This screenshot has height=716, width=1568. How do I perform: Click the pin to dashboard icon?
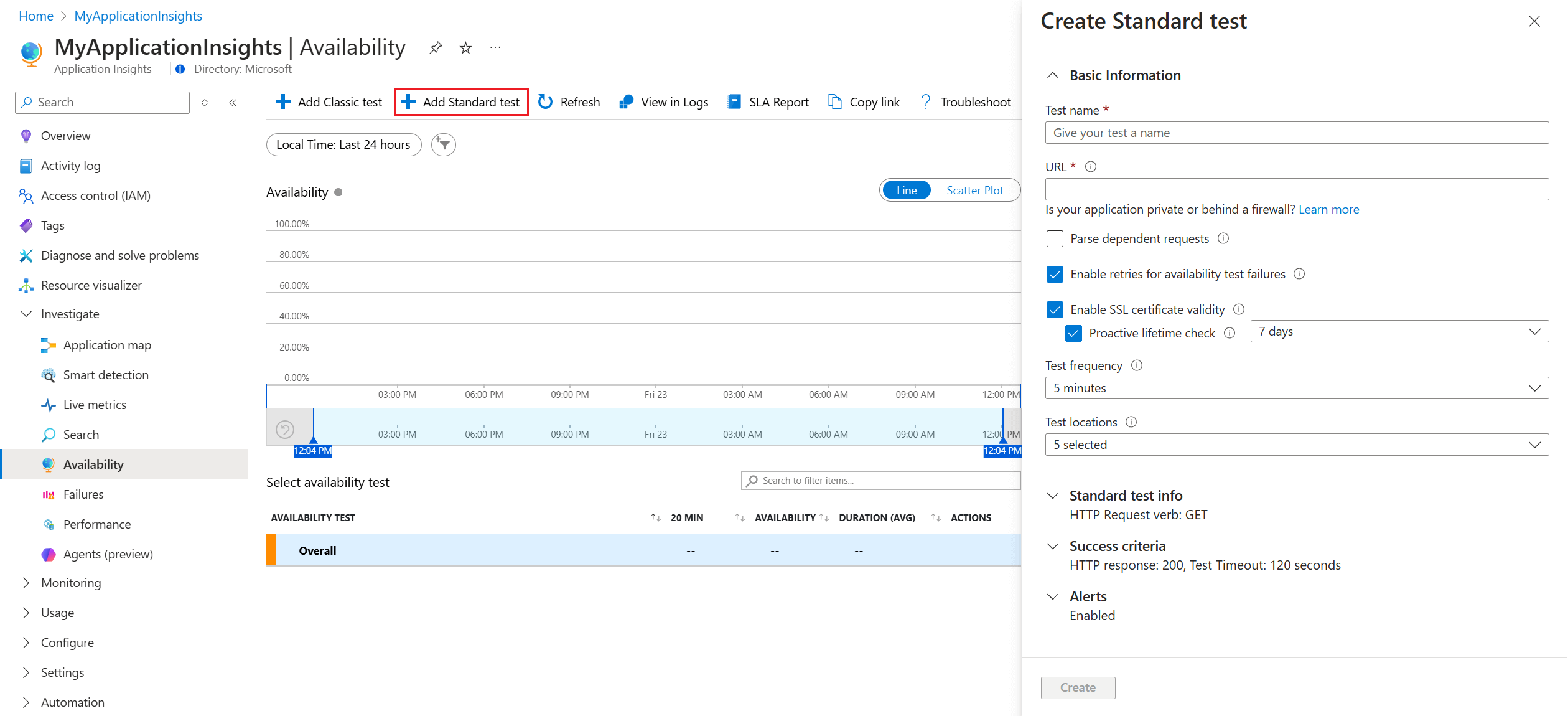[x=436, y=48]
